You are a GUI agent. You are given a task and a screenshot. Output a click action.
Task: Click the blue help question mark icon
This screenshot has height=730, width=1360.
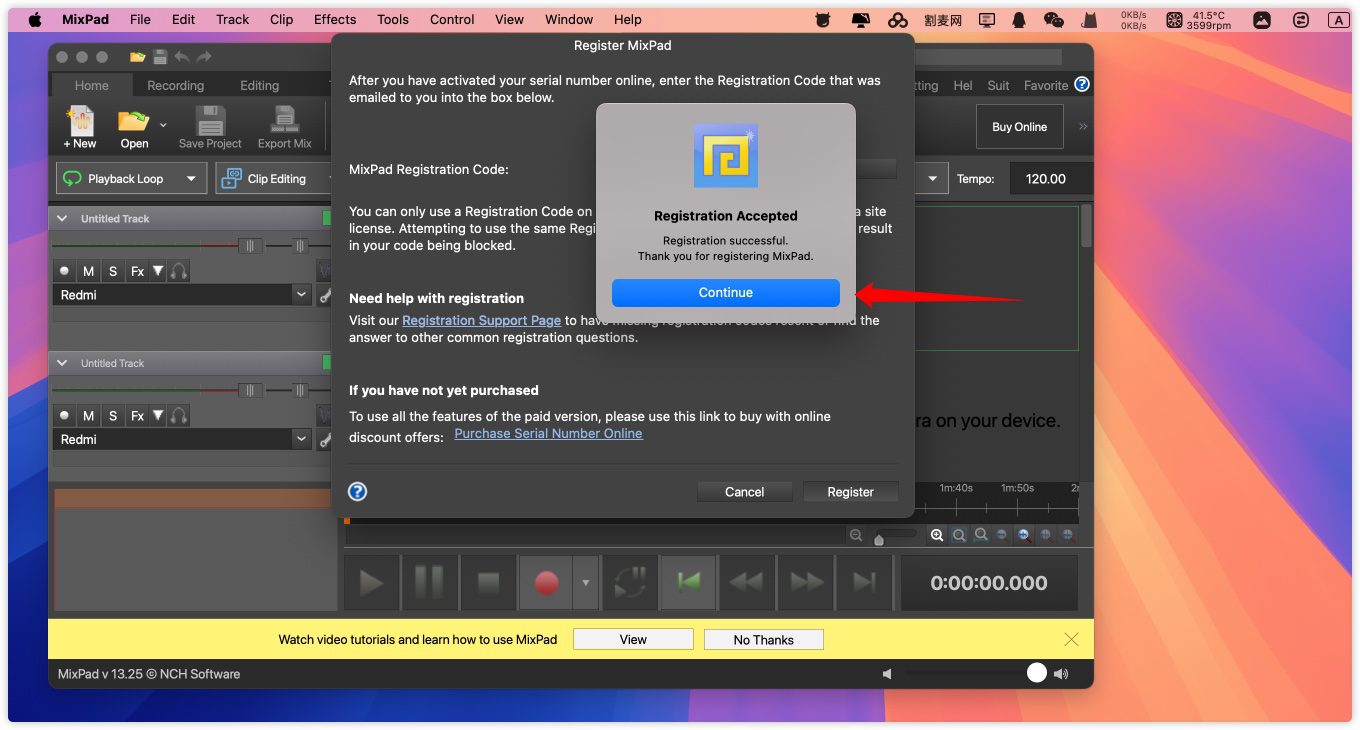pyautogui.click(x=357, y=491)
